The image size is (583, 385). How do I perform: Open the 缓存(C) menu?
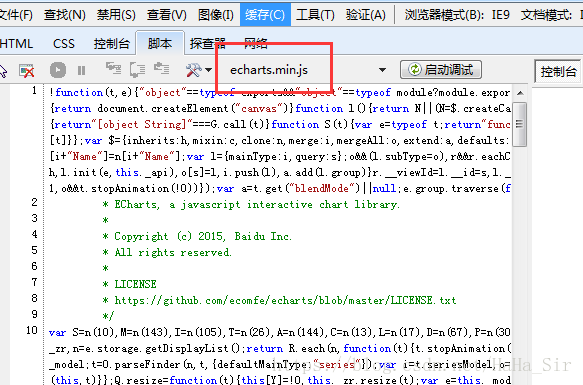(x=265, y=15)
